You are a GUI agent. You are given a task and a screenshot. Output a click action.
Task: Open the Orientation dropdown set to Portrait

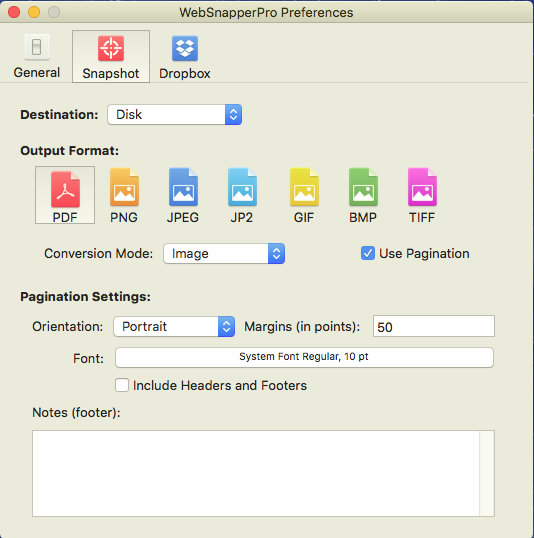[174, 326]
